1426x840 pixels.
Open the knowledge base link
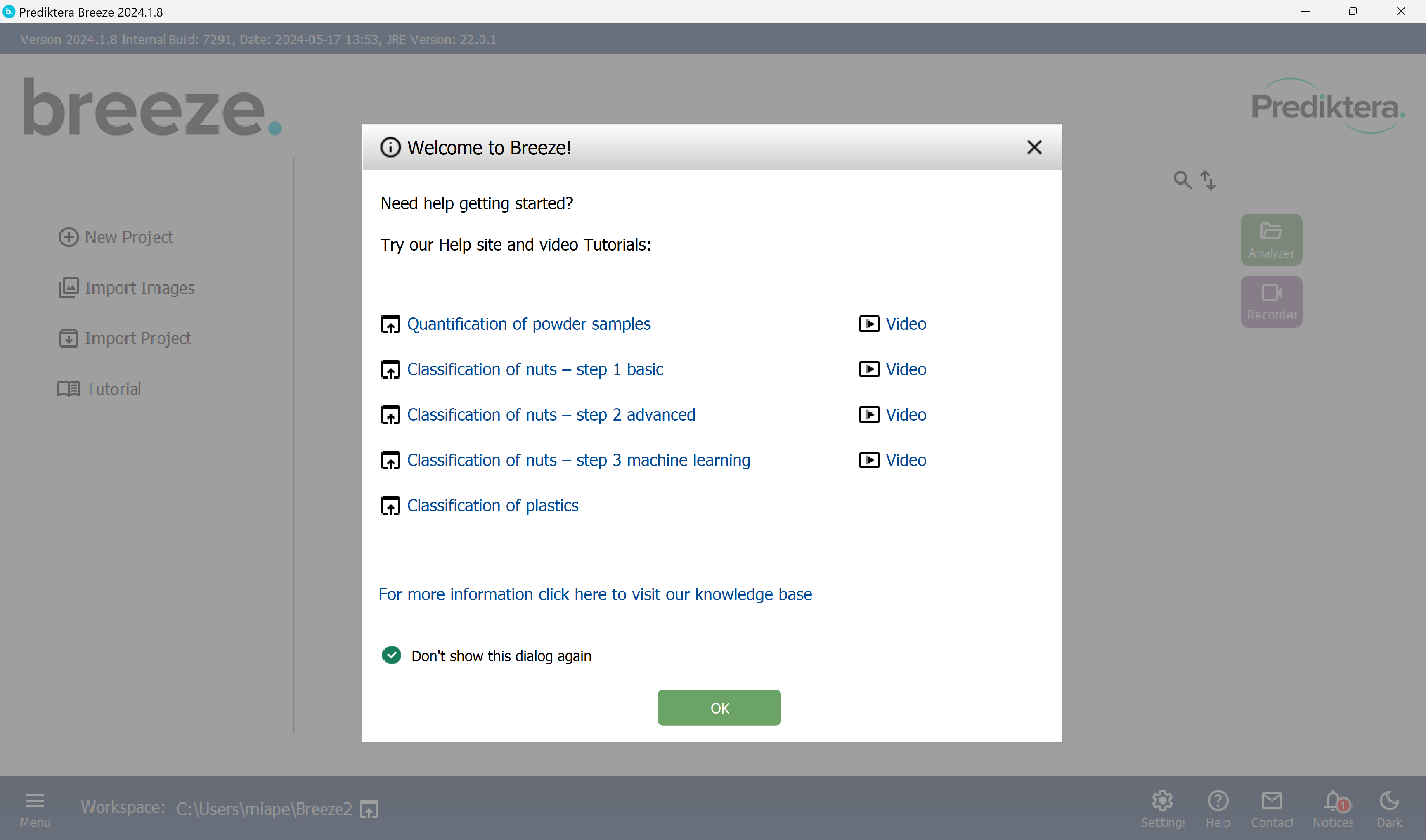tap(595, 594)
